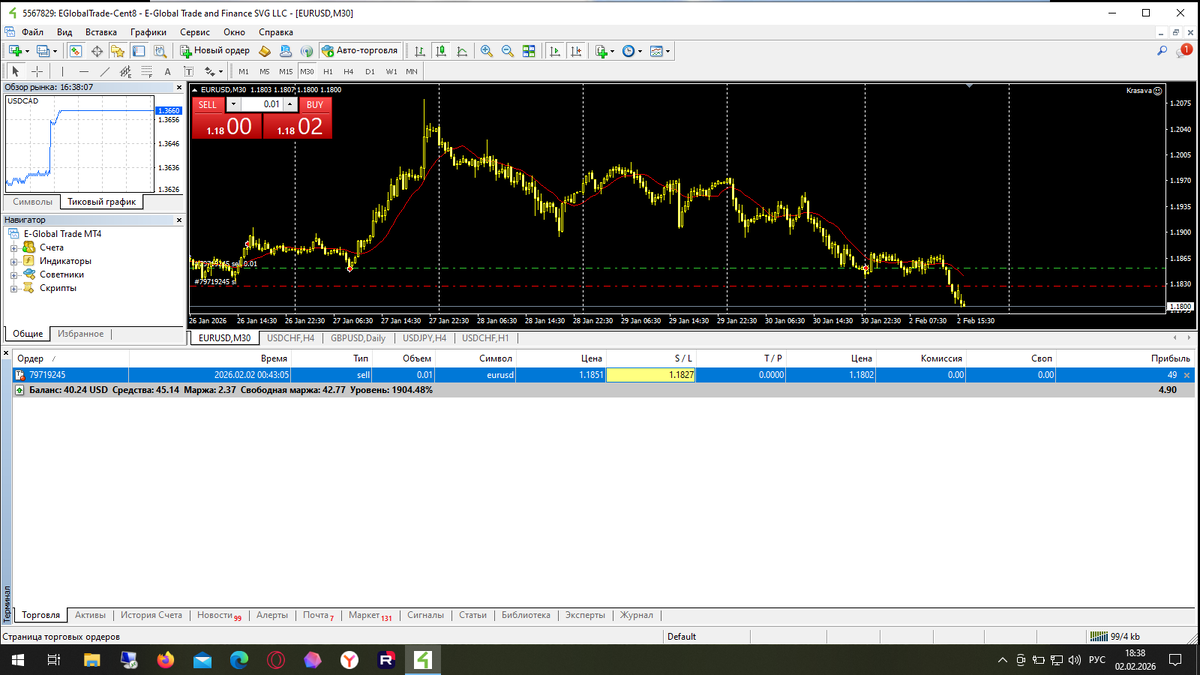Toggle chart auto-scroll icon
The width and height of the screenshot is (1200, 675).
[555, 50]
